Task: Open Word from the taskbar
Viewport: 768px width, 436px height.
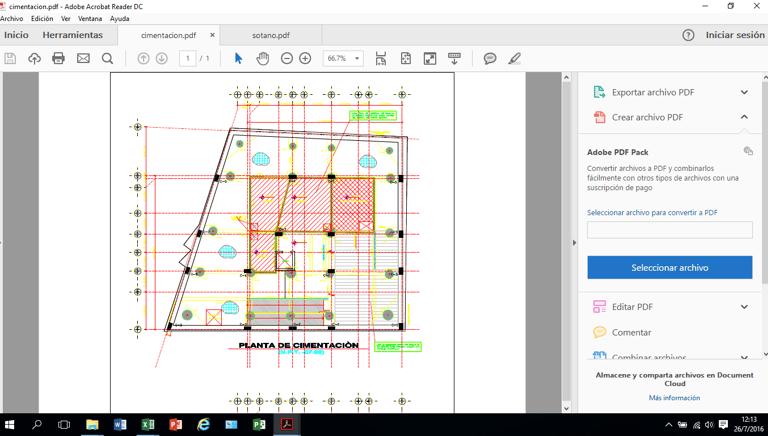Action: click(x=120, y=425)
